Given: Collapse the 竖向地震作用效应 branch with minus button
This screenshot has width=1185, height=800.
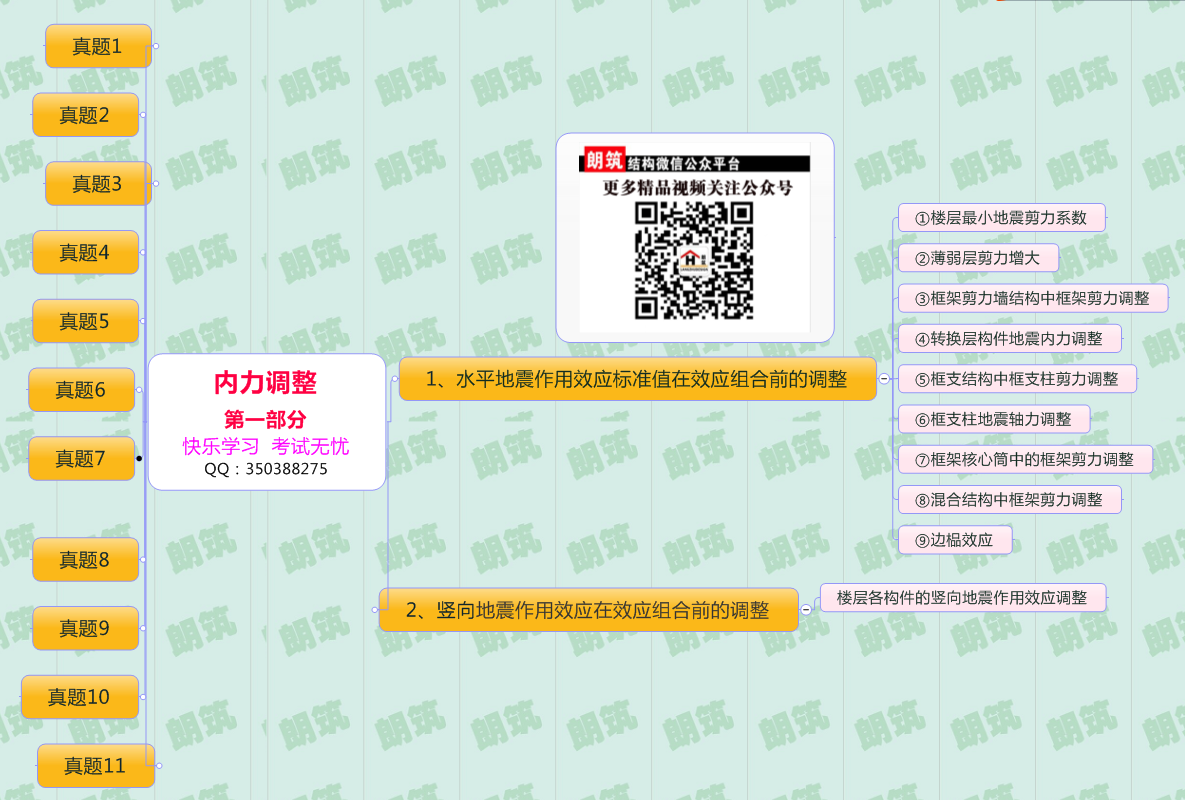Looking at the screenshot, I should tap(806, 609).
